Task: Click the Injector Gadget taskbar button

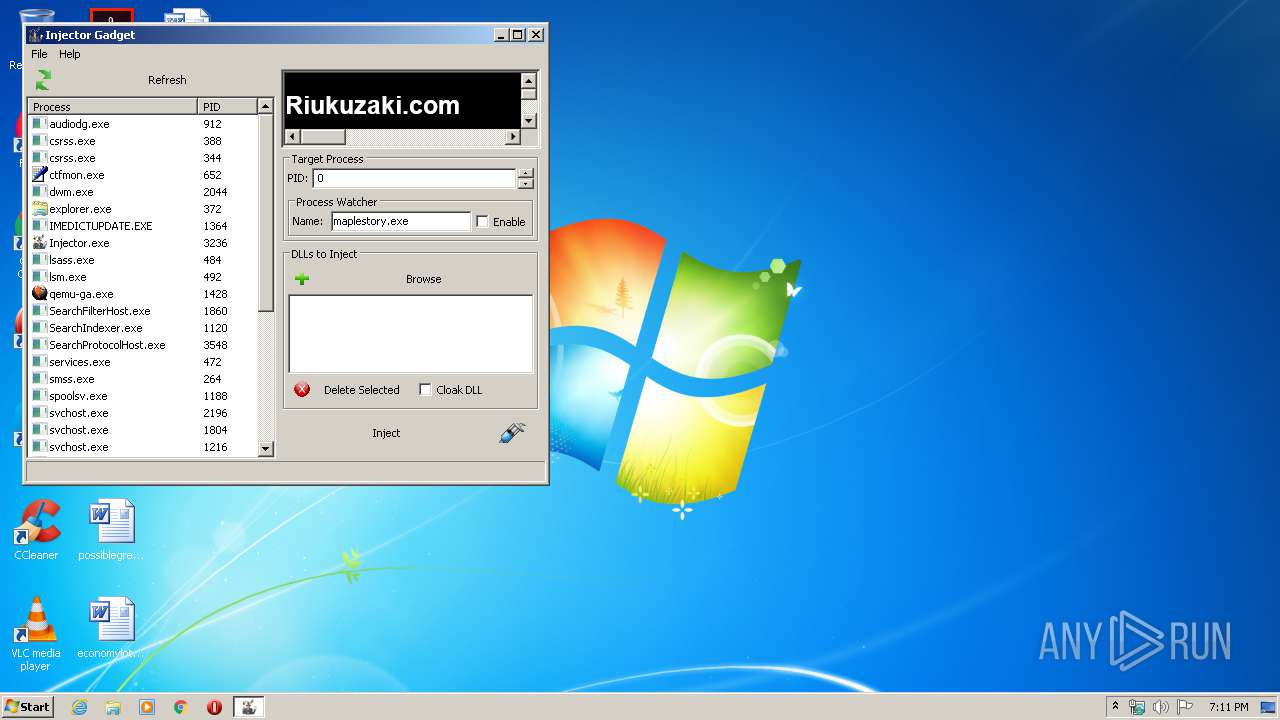Action: click(249, 707)
